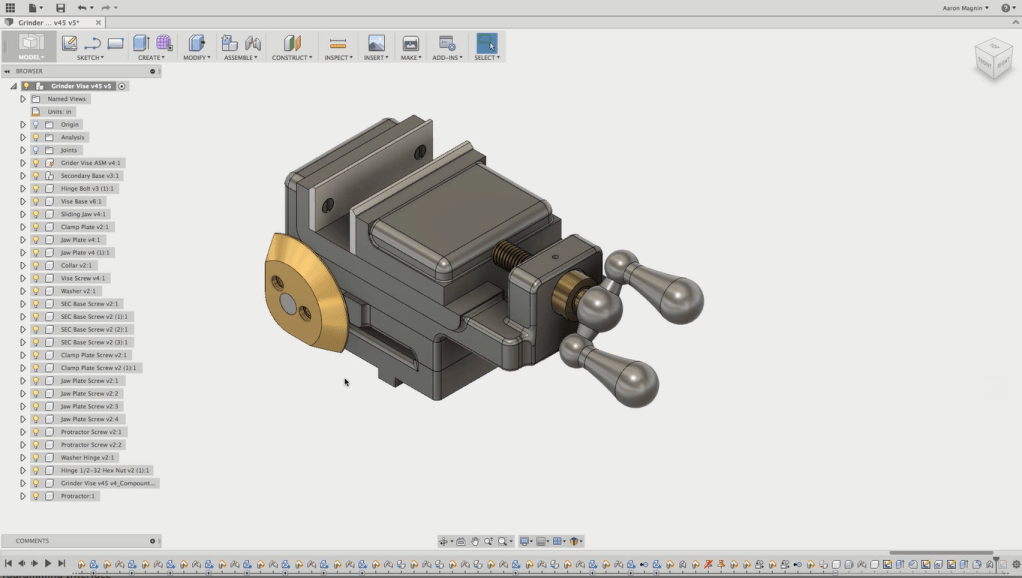This screenshot has width=1022, height=578.
Task: Open the CONSTRUCT menu
Action: coord(291,57)
